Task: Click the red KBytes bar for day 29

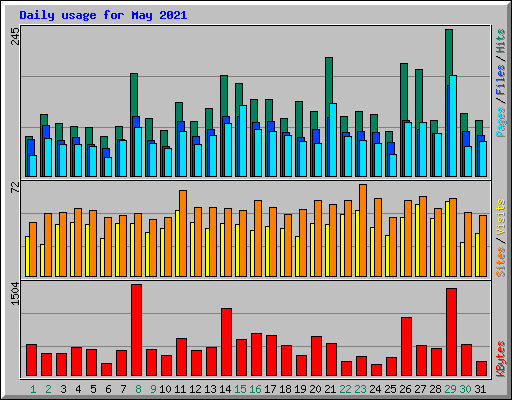Action: click(451, 332)
